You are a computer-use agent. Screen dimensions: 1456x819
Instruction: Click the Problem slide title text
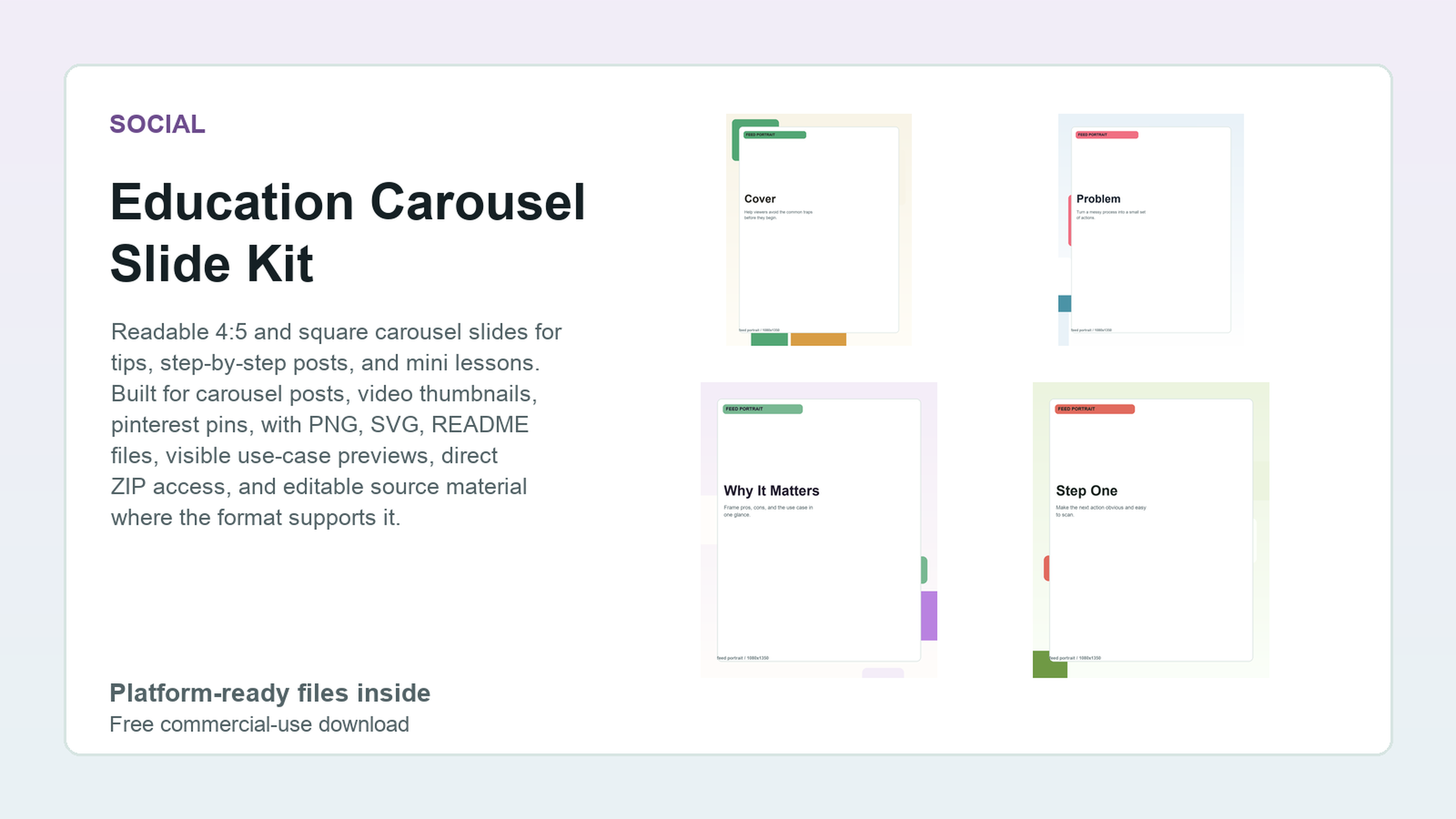coord(1098,199)
